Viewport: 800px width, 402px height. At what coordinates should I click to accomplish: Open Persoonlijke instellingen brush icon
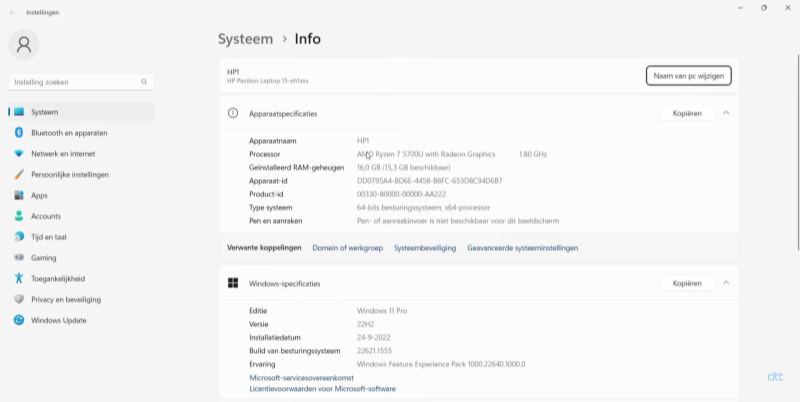point(19,174)
